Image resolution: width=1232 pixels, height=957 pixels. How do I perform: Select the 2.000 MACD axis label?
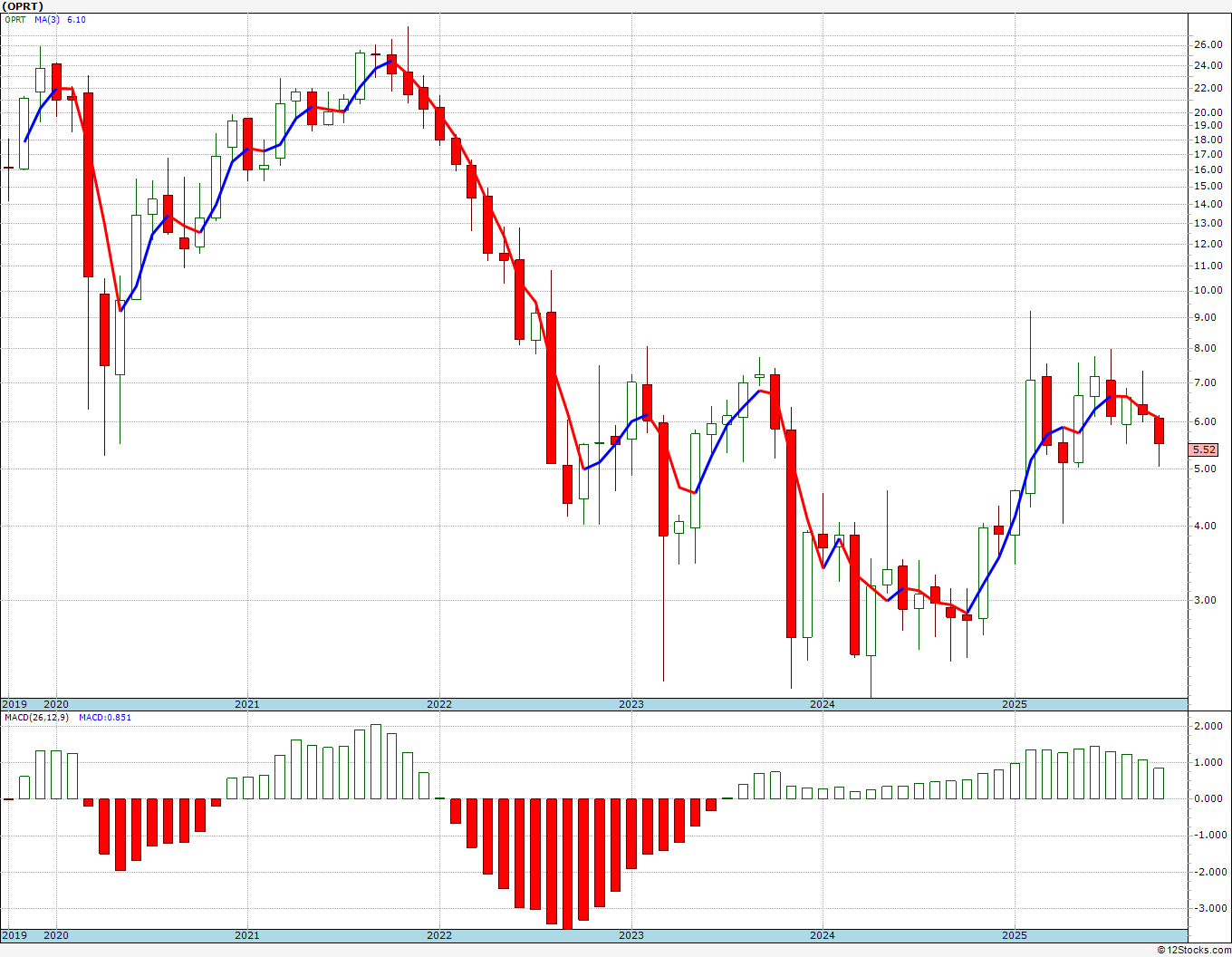[x=1209, y=727]
